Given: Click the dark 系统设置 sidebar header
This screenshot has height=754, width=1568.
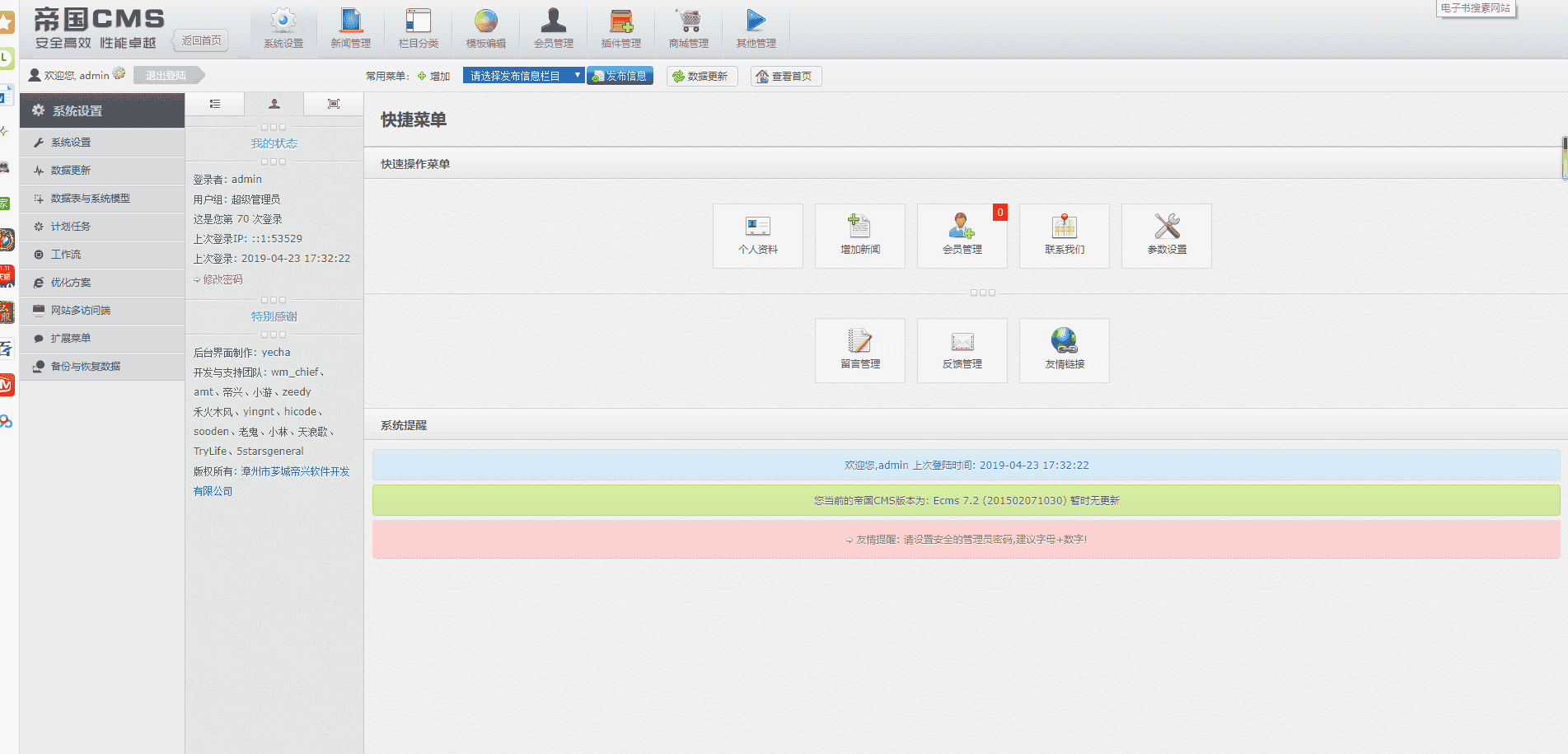Looking at the screenshot, I should (102, 110).
